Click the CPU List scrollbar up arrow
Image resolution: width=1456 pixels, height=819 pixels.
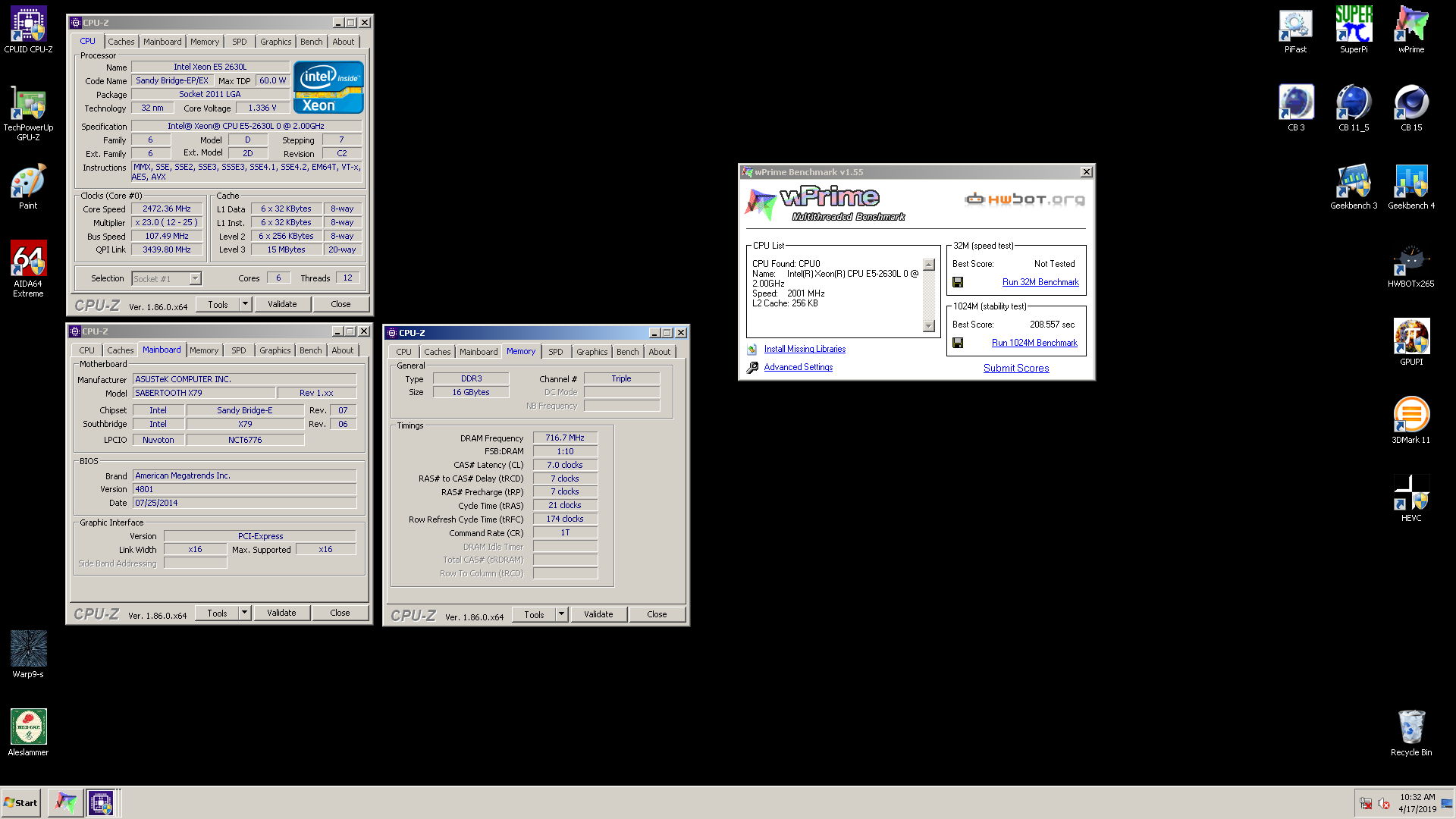tap(929, 265)
